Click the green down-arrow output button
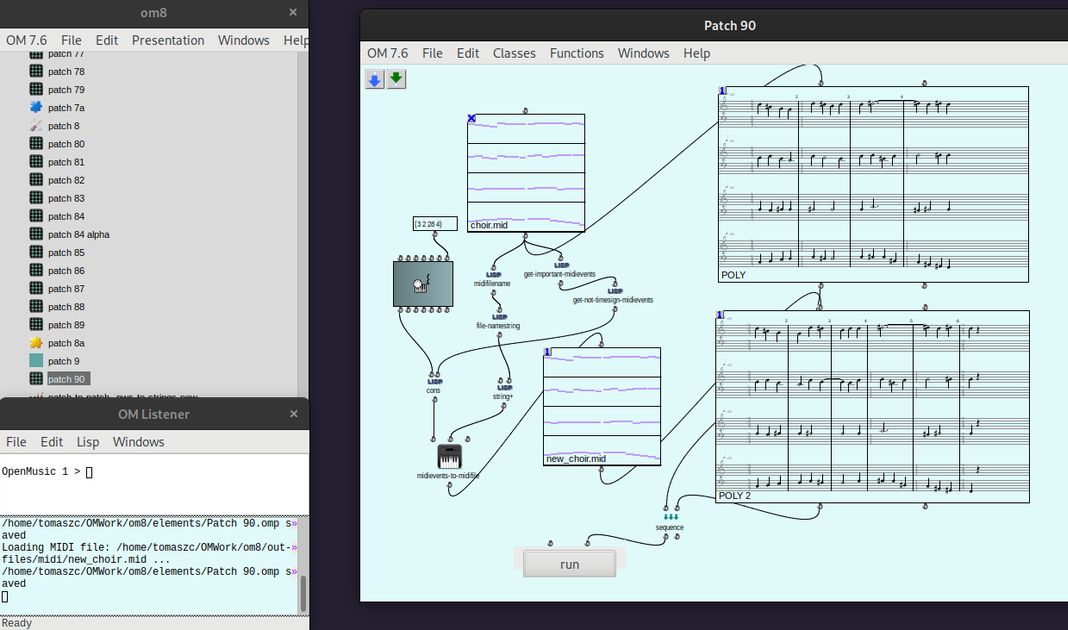This screenshot has height=630, width=1068. [x=397, y=80]
